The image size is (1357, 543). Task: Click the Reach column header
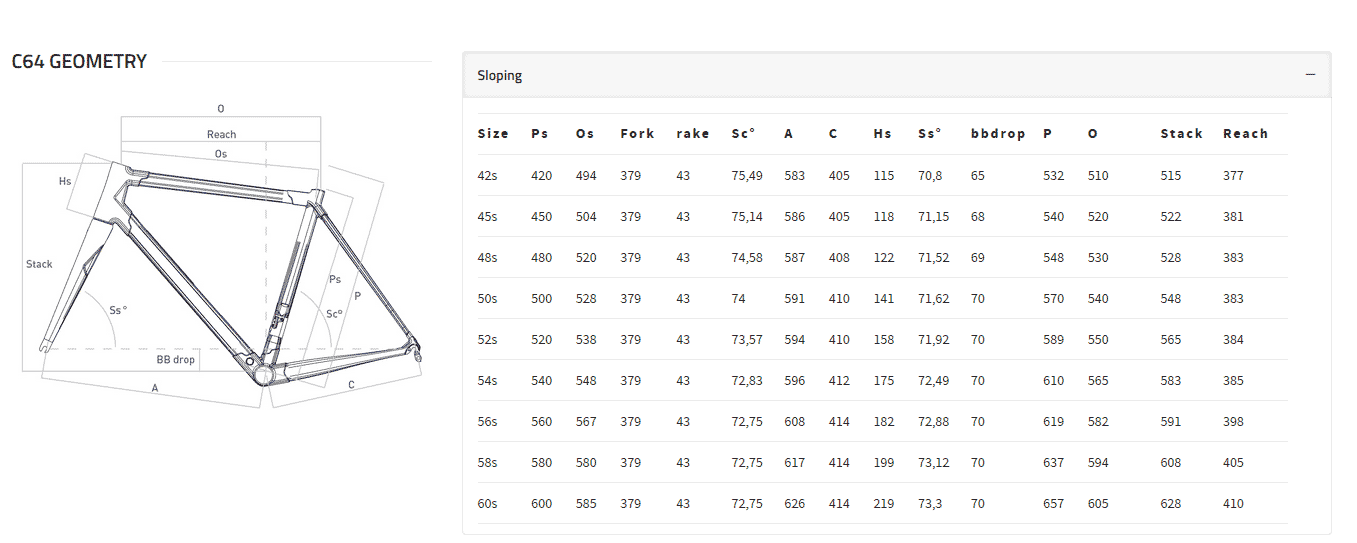point(1245,134)
